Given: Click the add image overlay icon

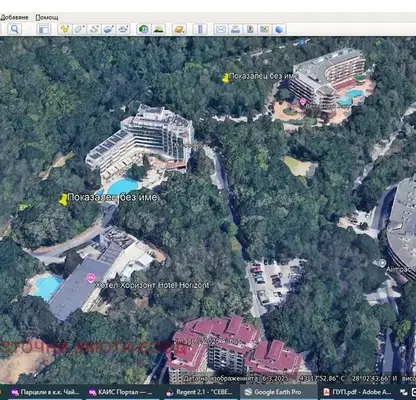Looking at the screenshot, I should (109, 29).
